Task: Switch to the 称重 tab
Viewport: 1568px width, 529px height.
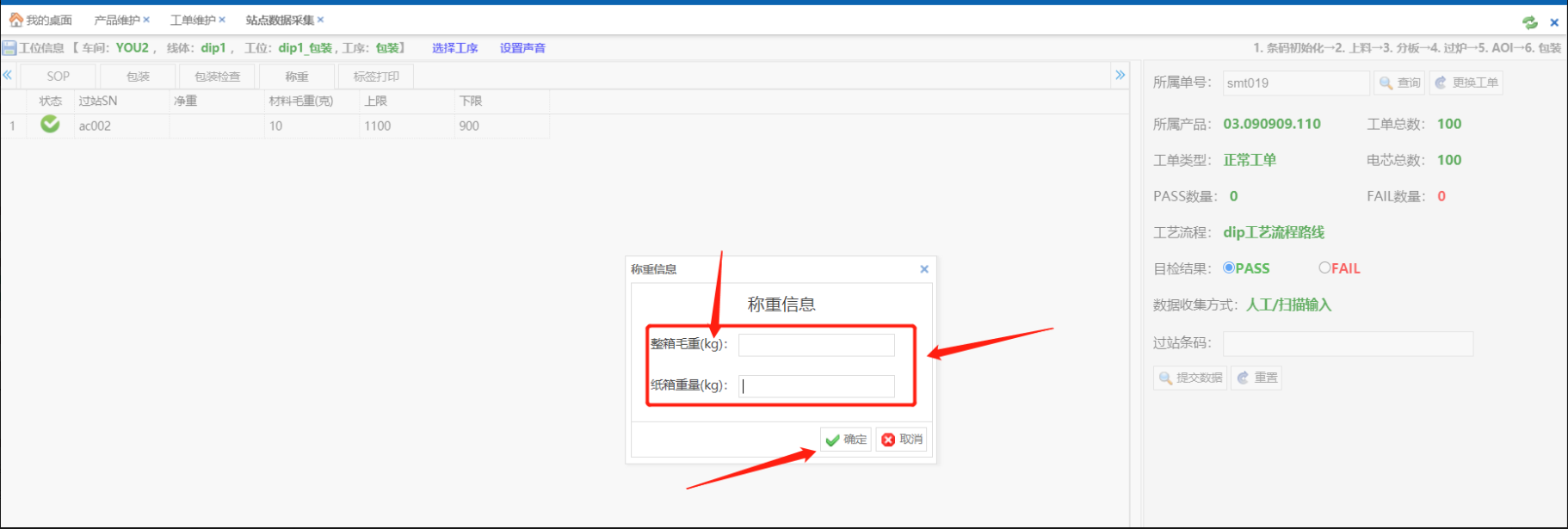Action: pyautogui.click(x=297, y=77)
